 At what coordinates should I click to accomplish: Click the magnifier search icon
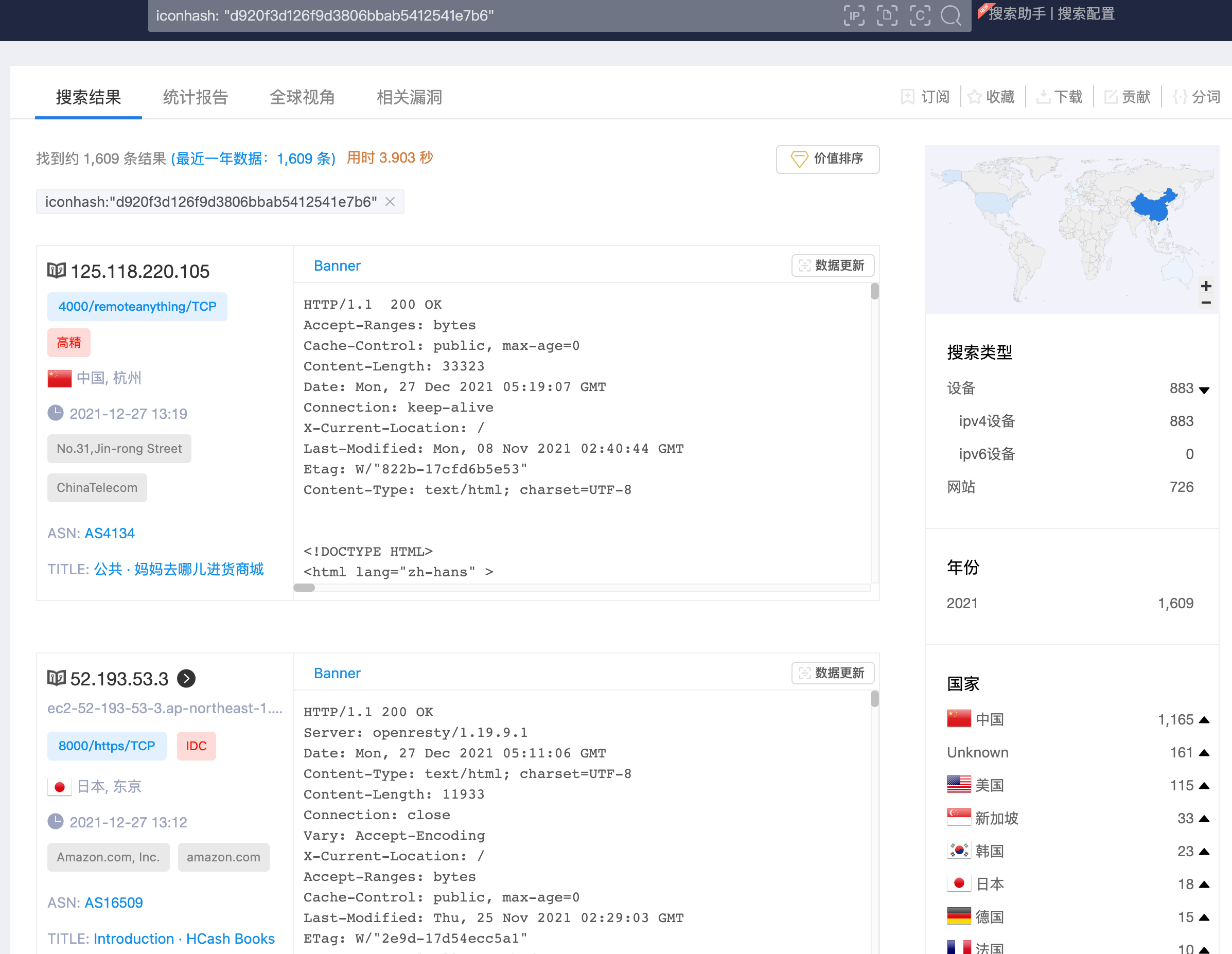(x=951, y=15)
